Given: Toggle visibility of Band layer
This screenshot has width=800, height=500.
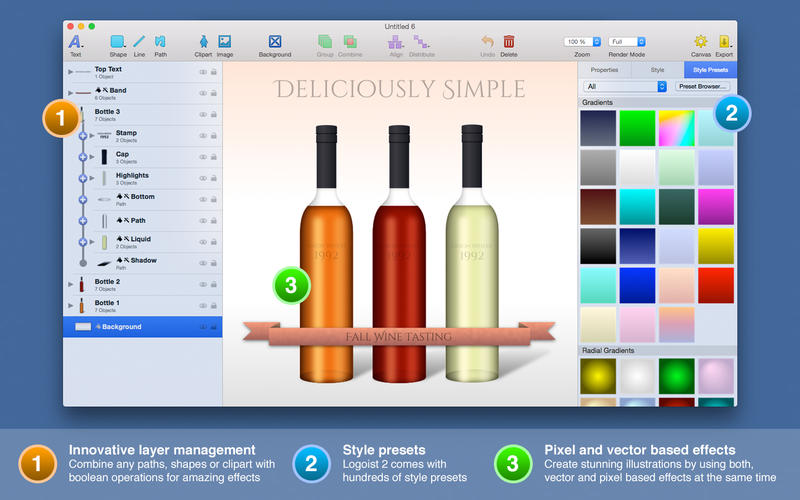Looking at the screenshot, I should pyautogui.click(x=203, y=93).
